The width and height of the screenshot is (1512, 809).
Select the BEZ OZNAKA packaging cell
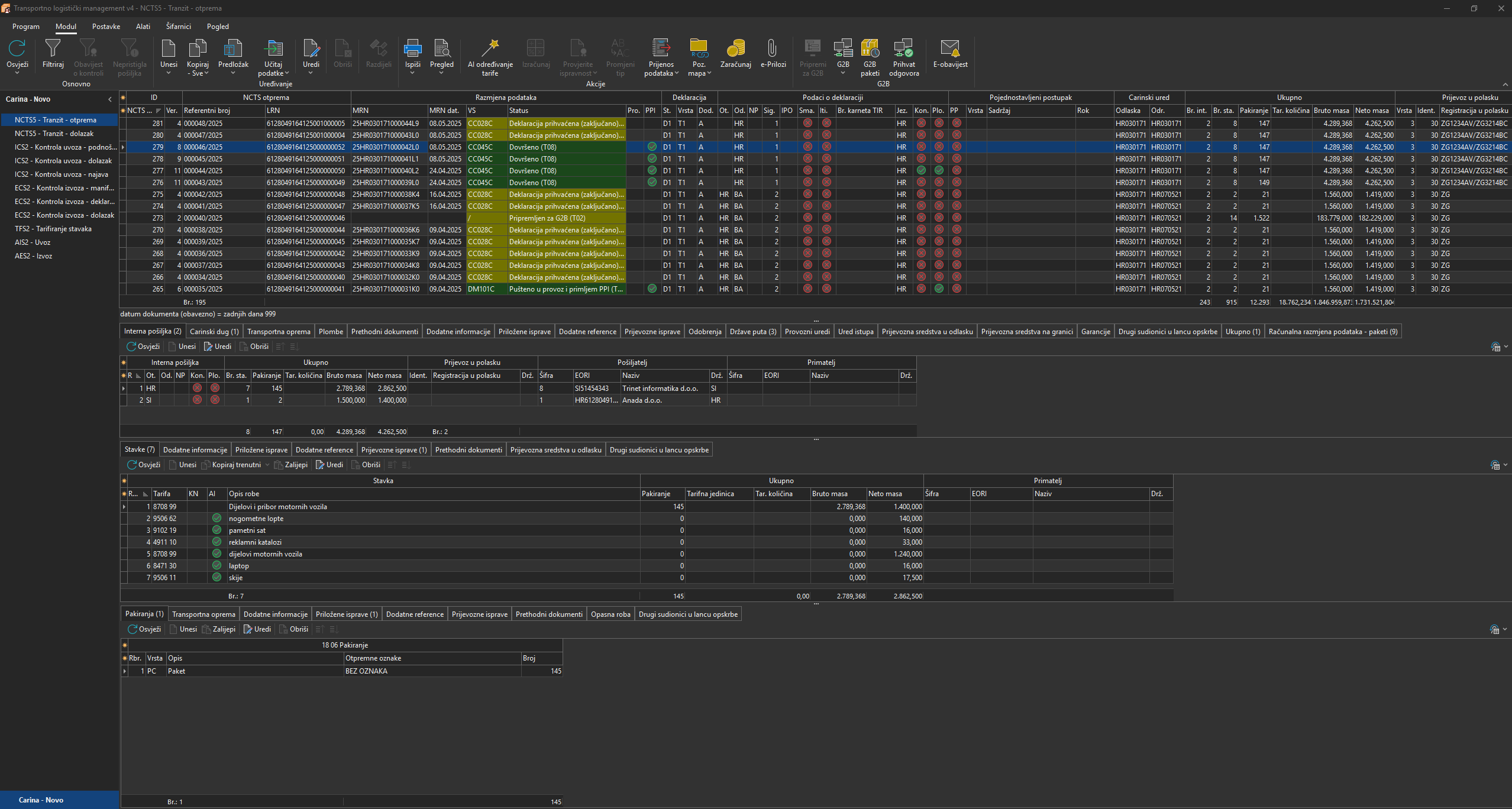(432, 671)
